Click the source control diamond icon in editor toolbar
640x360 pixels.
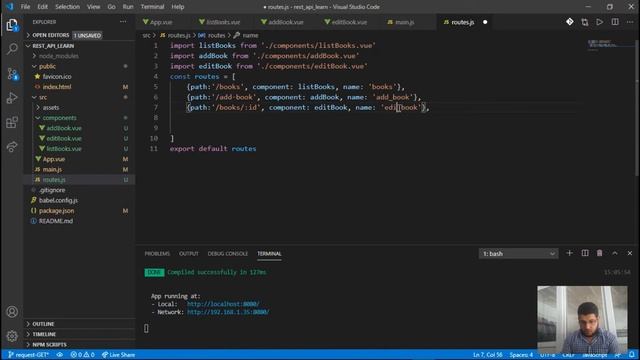[570, 22]
